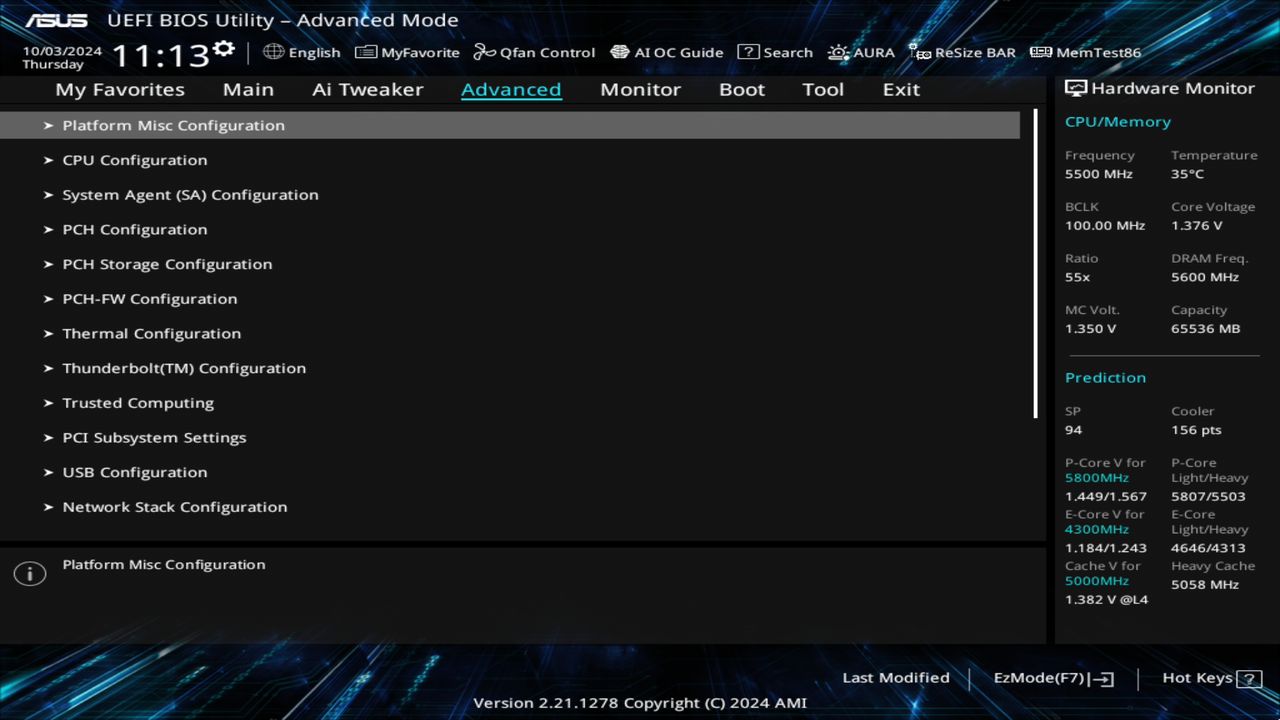The width and height of the screenshot is (1280, 720).
Task: Click the EzMode(F7) button
Action: (x=1052, y=677)
